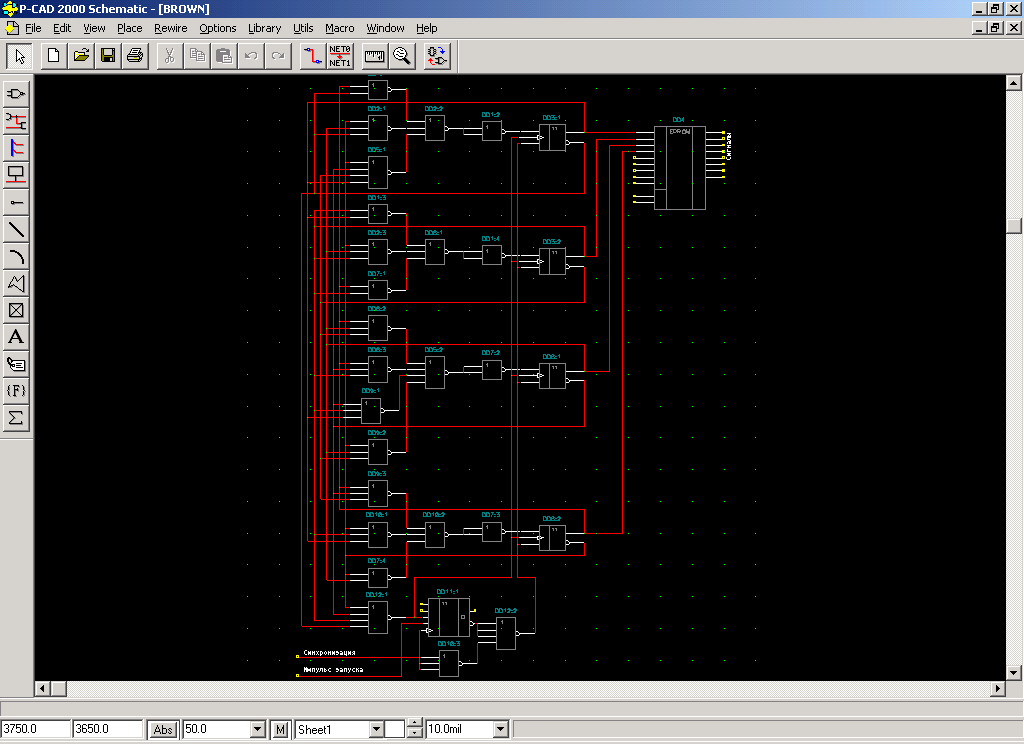Click the horizontal scrollbar right arrow

coord(997,689)
